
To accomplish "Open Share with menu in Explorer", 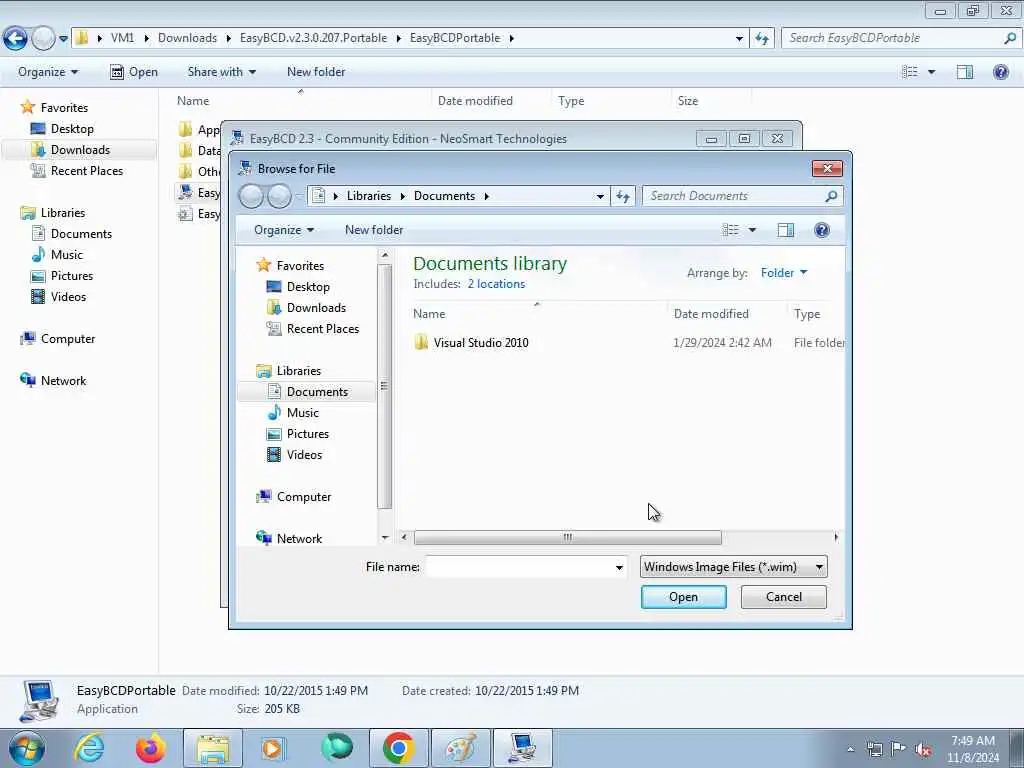I will pyautogui.click(x=221, y=72).
